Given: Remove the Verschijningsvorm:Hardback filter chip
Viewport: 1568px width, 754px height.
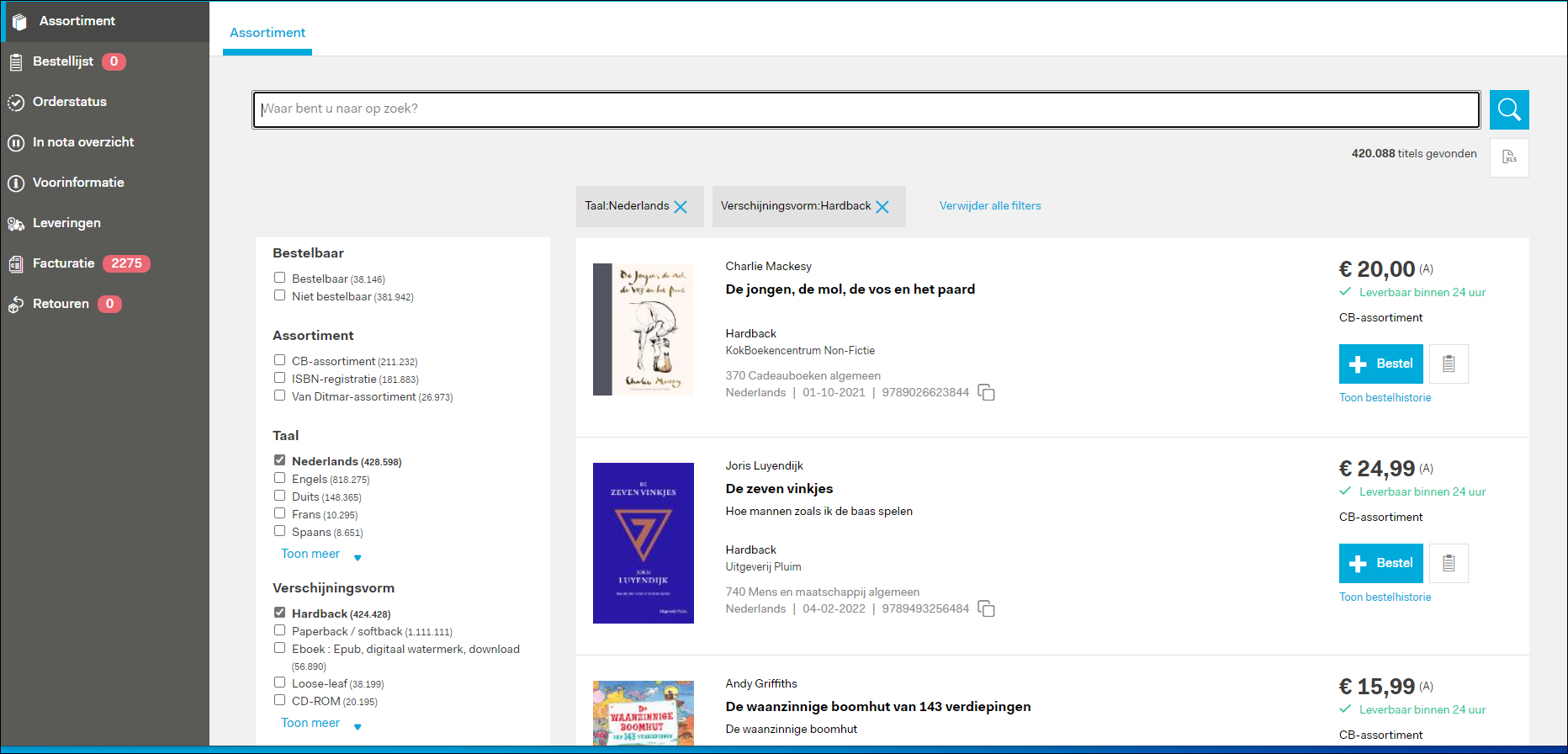Looking at the screenshot, I should click(x=882, y=207).
